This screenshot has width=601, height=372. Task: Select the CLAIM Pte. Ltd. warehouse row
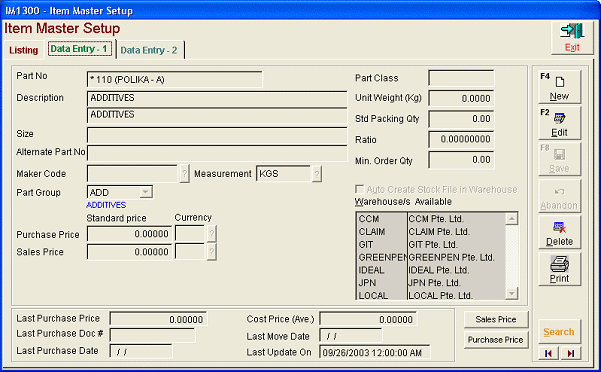[431, 232]
